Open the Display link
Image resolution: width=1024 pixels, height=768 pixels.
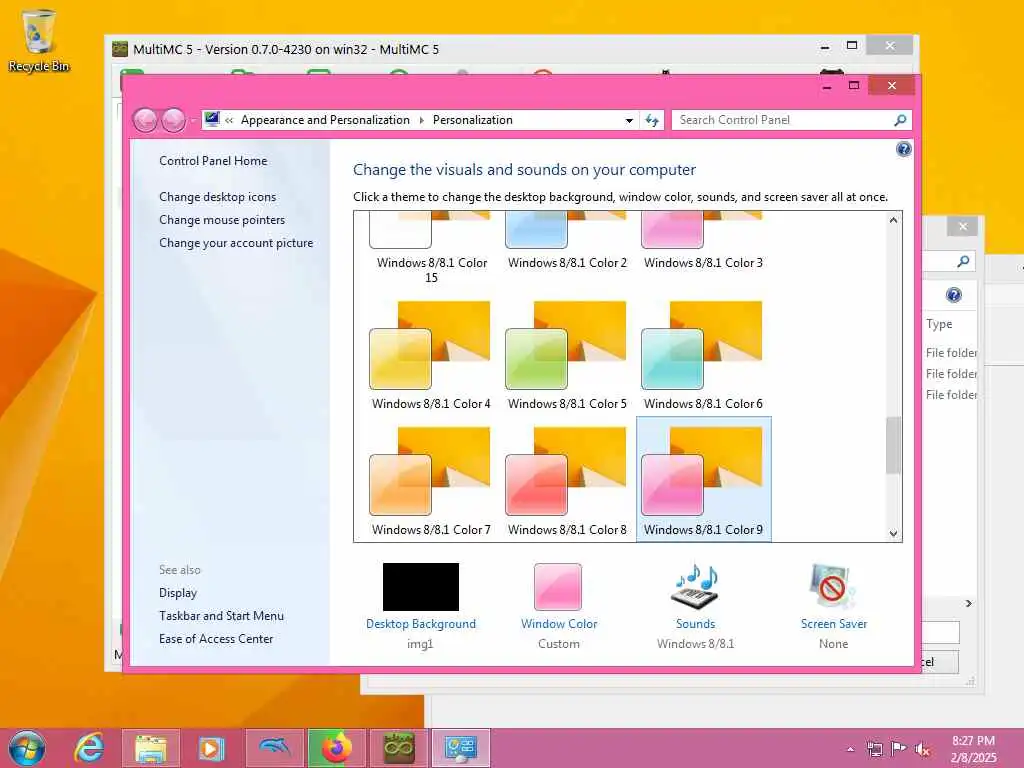coord(178,592)
